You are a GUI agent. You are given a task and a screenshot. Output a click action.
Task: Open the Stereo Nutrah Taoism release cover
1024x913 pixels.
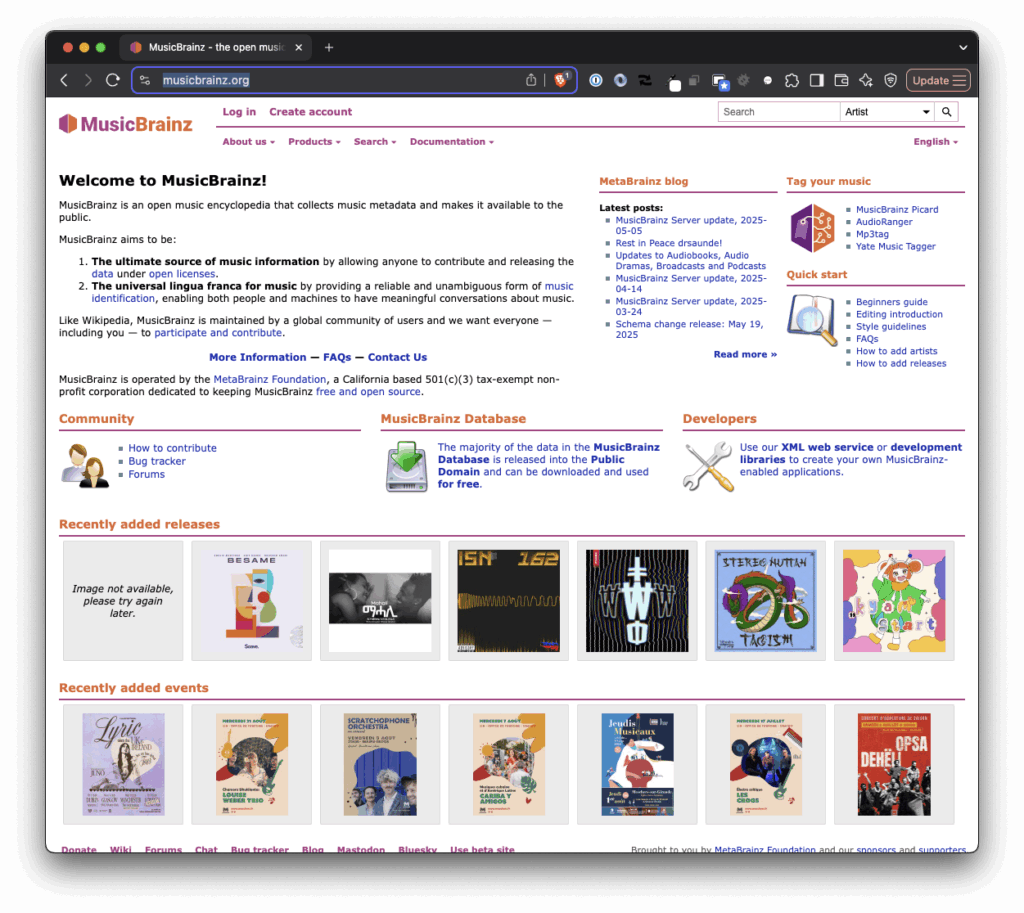(765, 601)
